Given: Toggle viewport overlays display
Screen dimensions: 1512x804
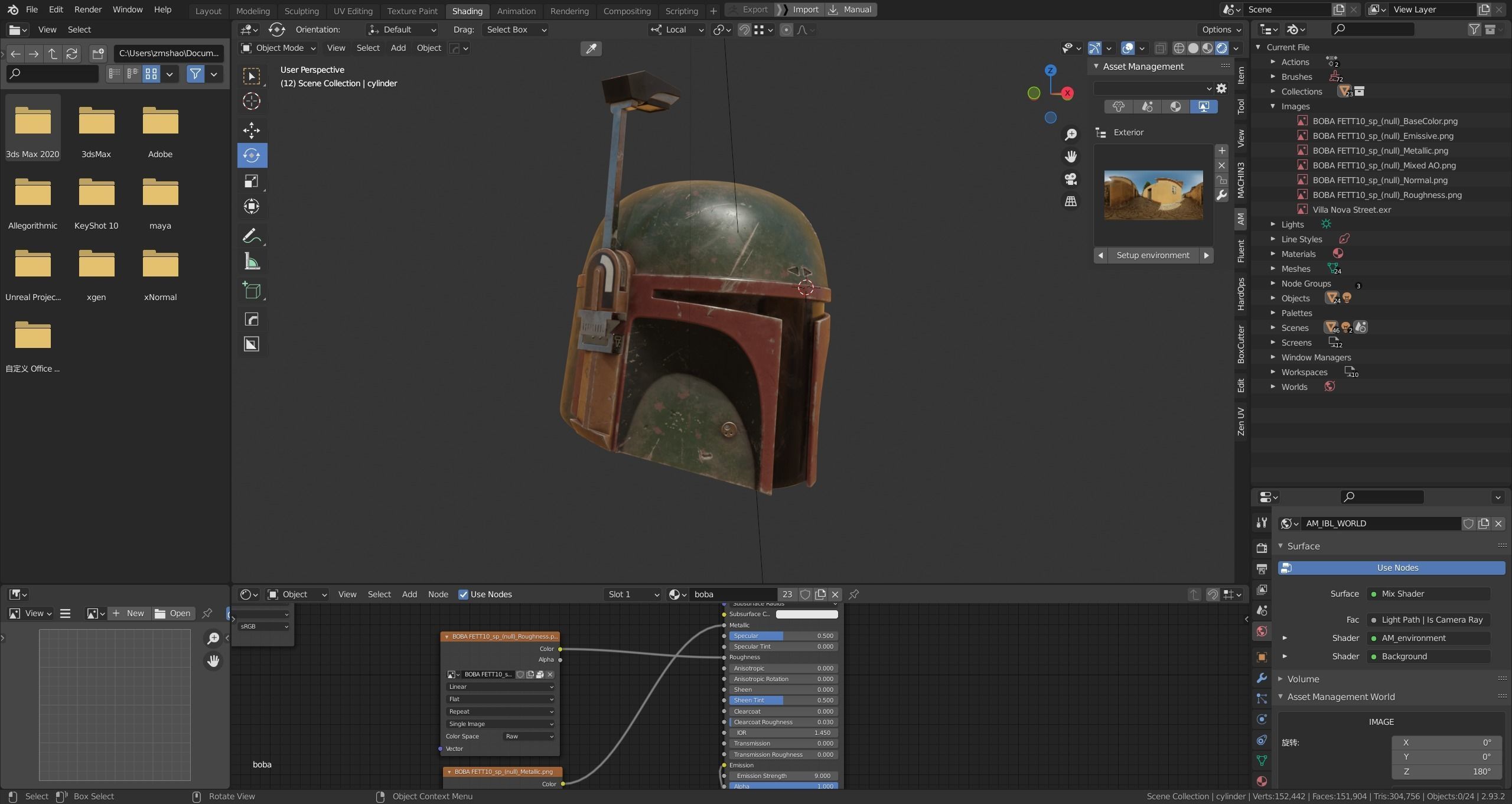Looking at the screenshot, I should click(1128, 48).
